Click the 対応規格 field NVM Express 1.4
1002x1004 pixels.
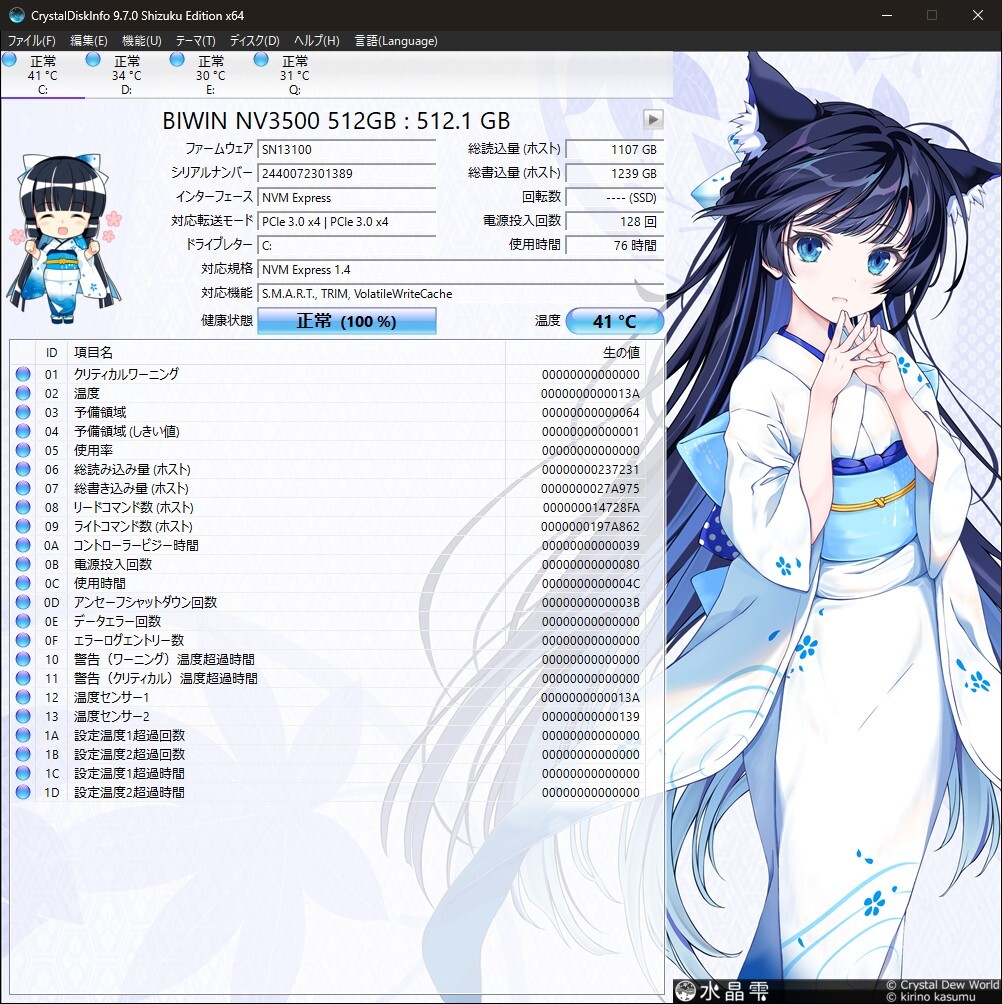click(460, 270)
